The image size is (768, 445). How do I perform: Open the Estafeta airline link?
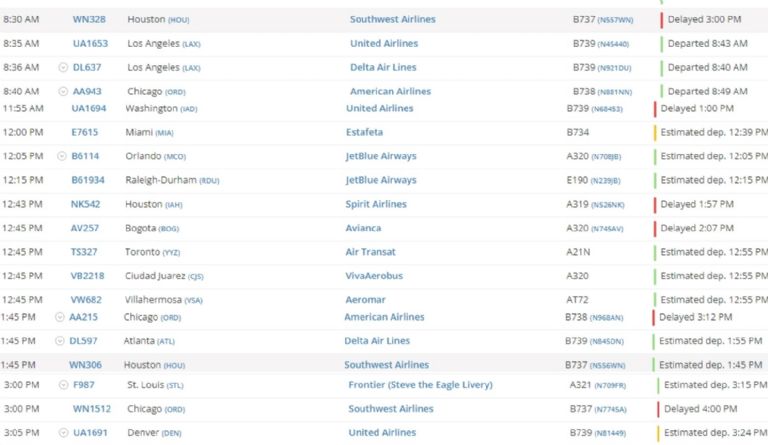(364, 132)
